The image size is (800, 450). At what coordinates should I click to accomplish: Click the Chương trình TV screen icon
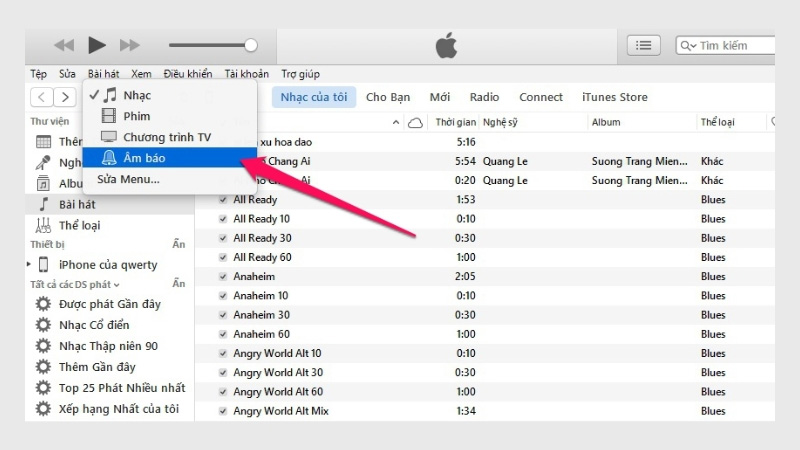coord(108,137)
